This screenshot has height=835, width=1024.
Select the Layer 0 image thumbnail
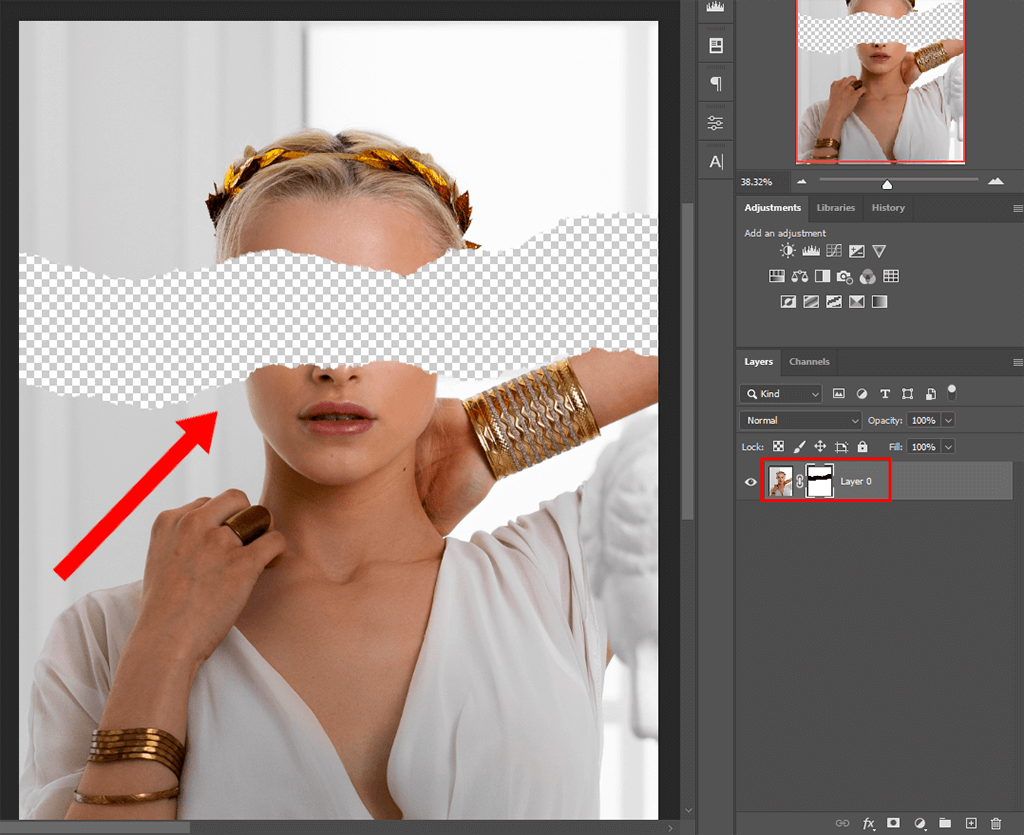[x=780, y=482]
